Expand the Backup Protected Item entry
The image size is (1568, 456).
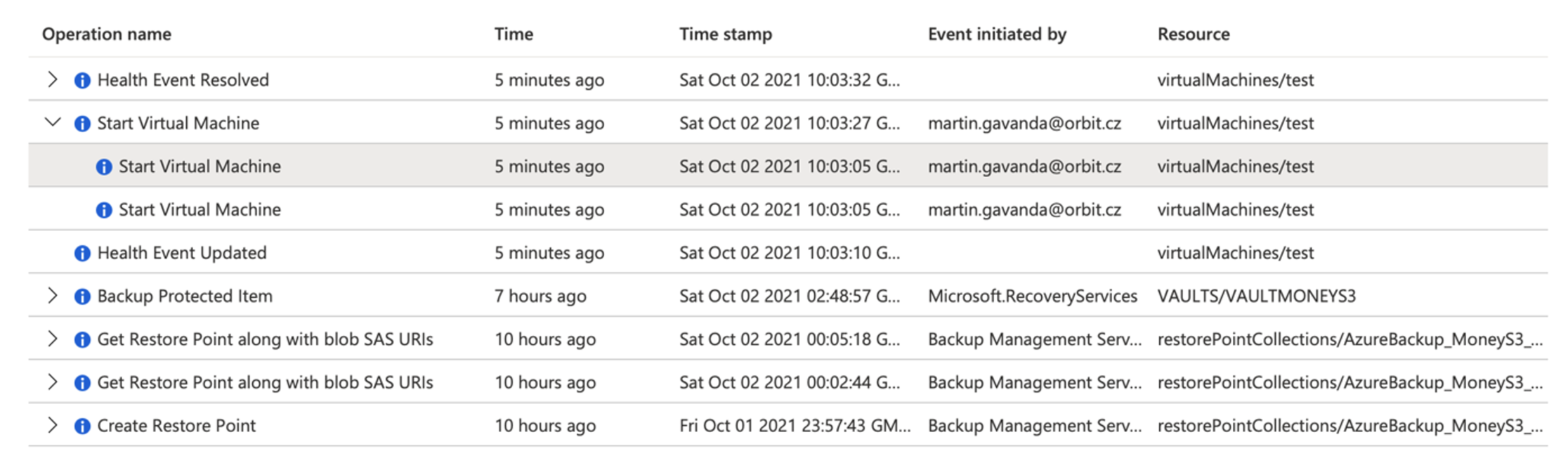(x=53, y=296)
